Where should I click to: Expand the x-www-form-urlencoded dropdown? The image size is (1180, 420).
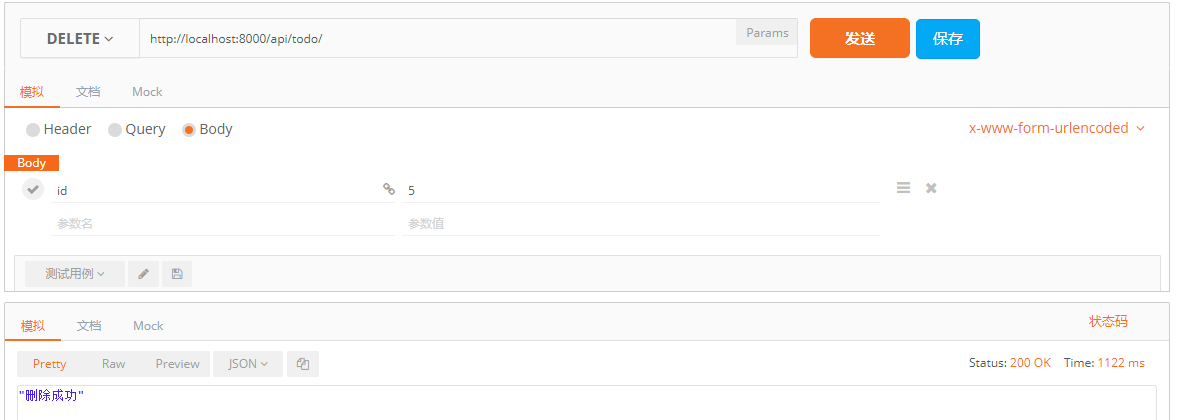1057,129
